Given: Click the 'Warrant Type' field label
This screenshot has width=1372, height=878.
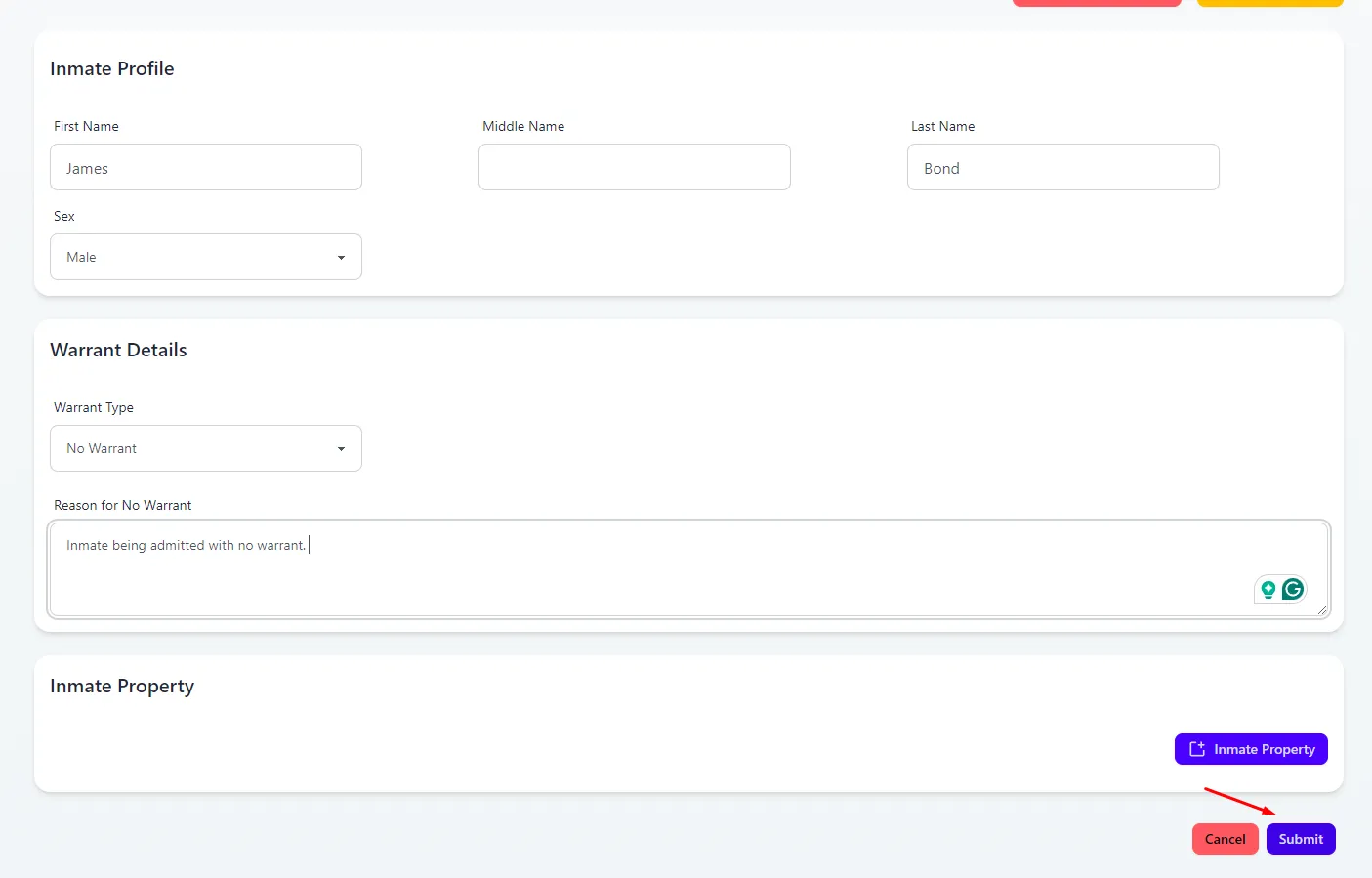Looking at the screenshot, I should [94, 407].
